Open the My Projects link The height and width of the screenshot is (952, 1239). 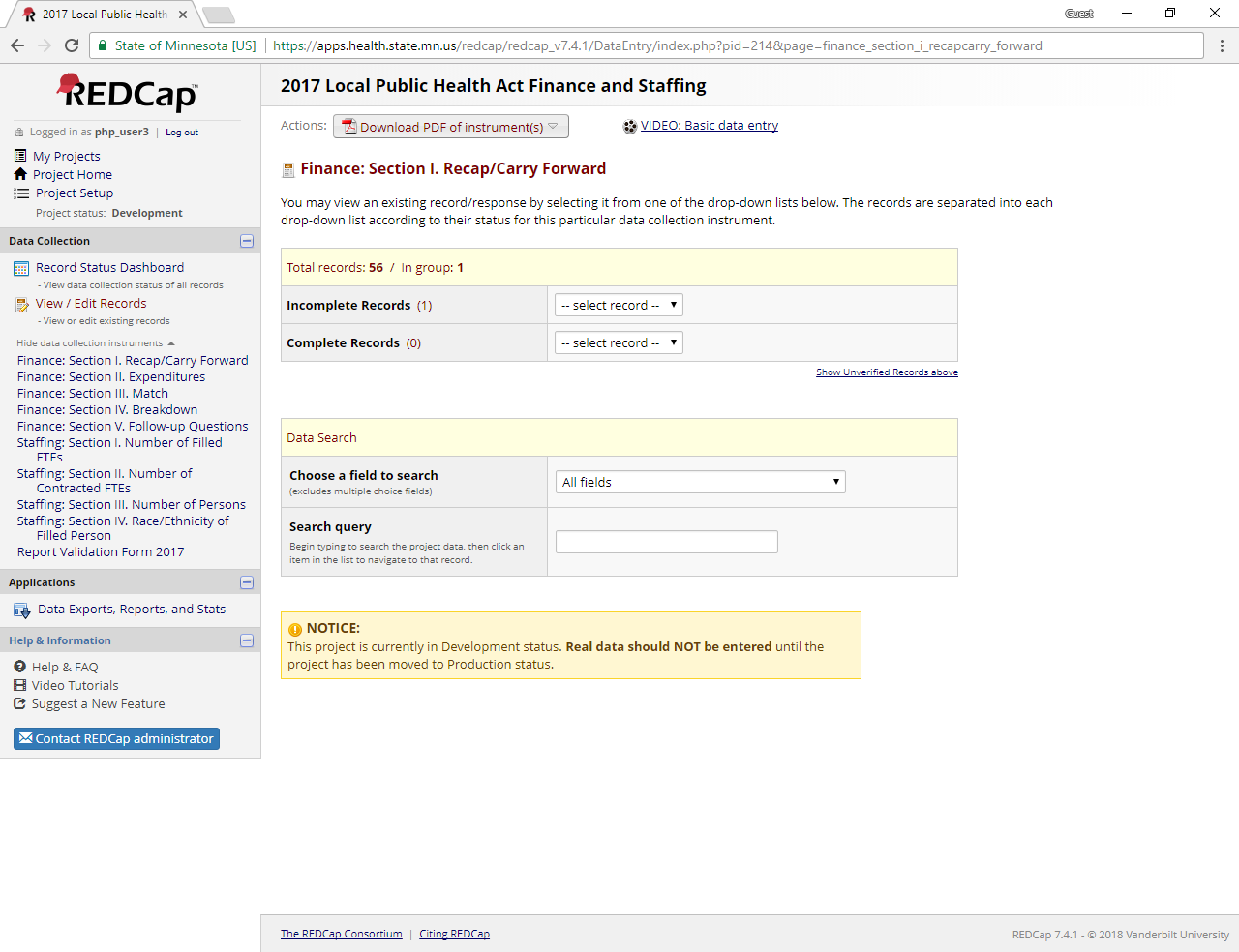pyautogui.click(x=67, y=156)
